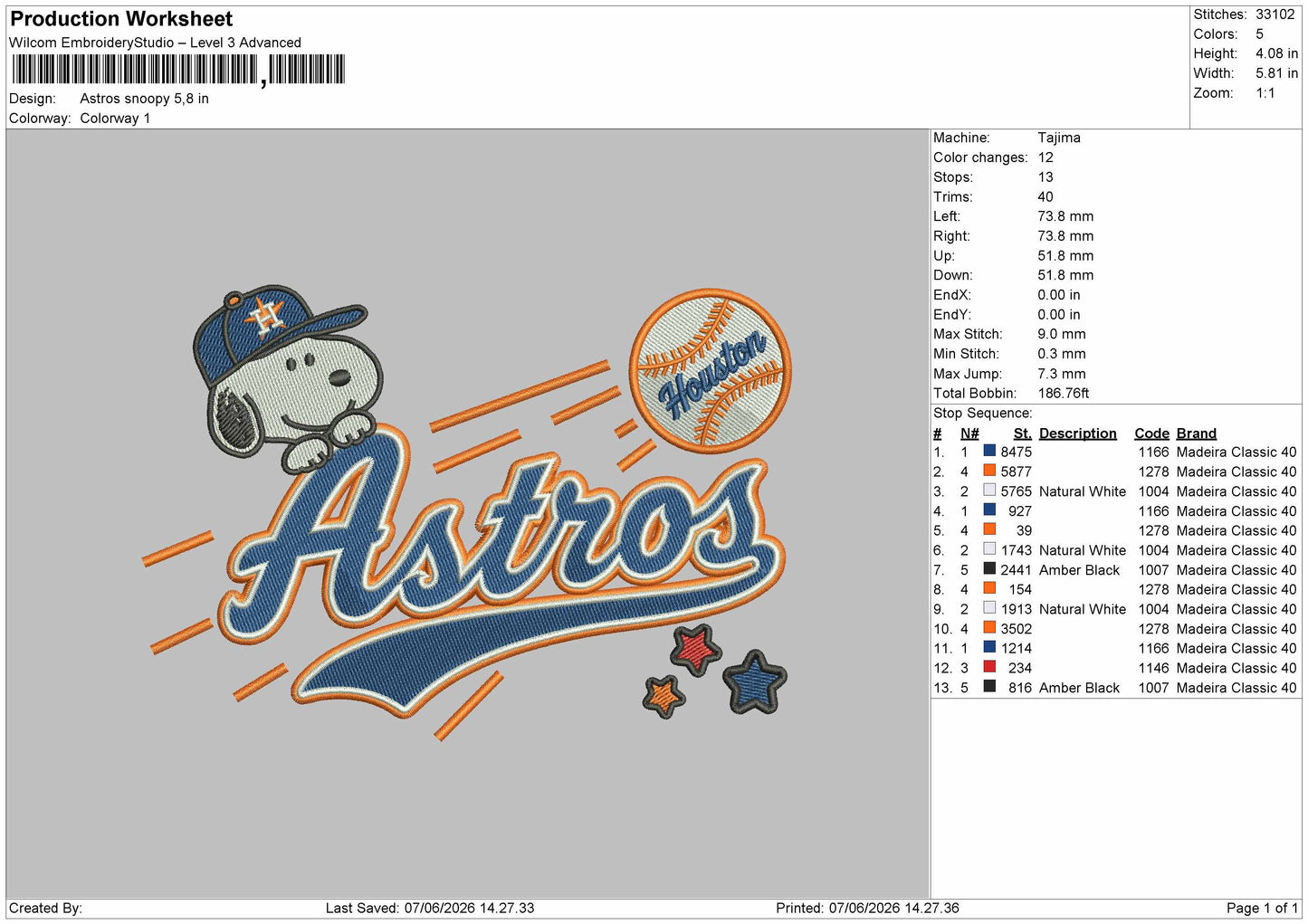Click stitch count 3502 in stop 10
The height and width of the screenshot is (924, 1308).
1016,629
